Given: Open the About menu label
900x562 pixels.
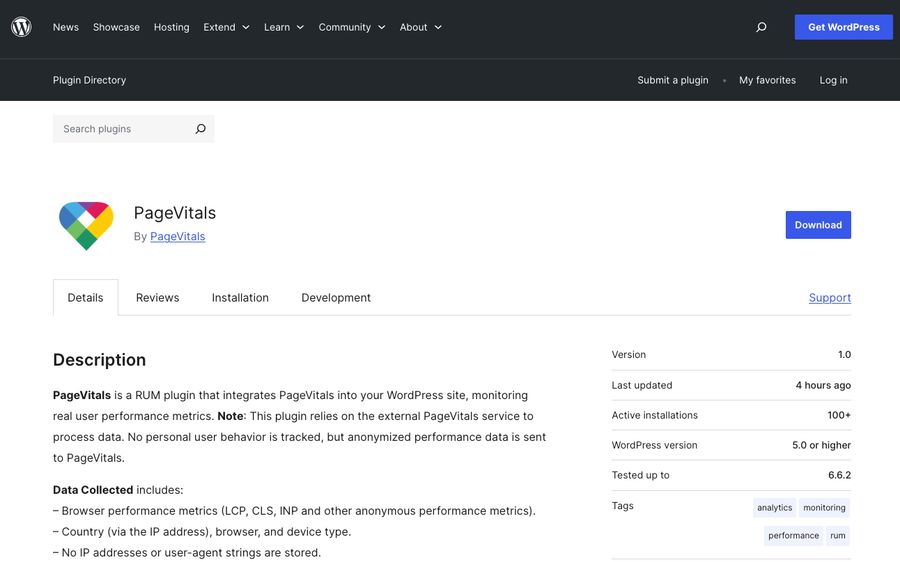Looking at the screenshot, I should 413,27.
